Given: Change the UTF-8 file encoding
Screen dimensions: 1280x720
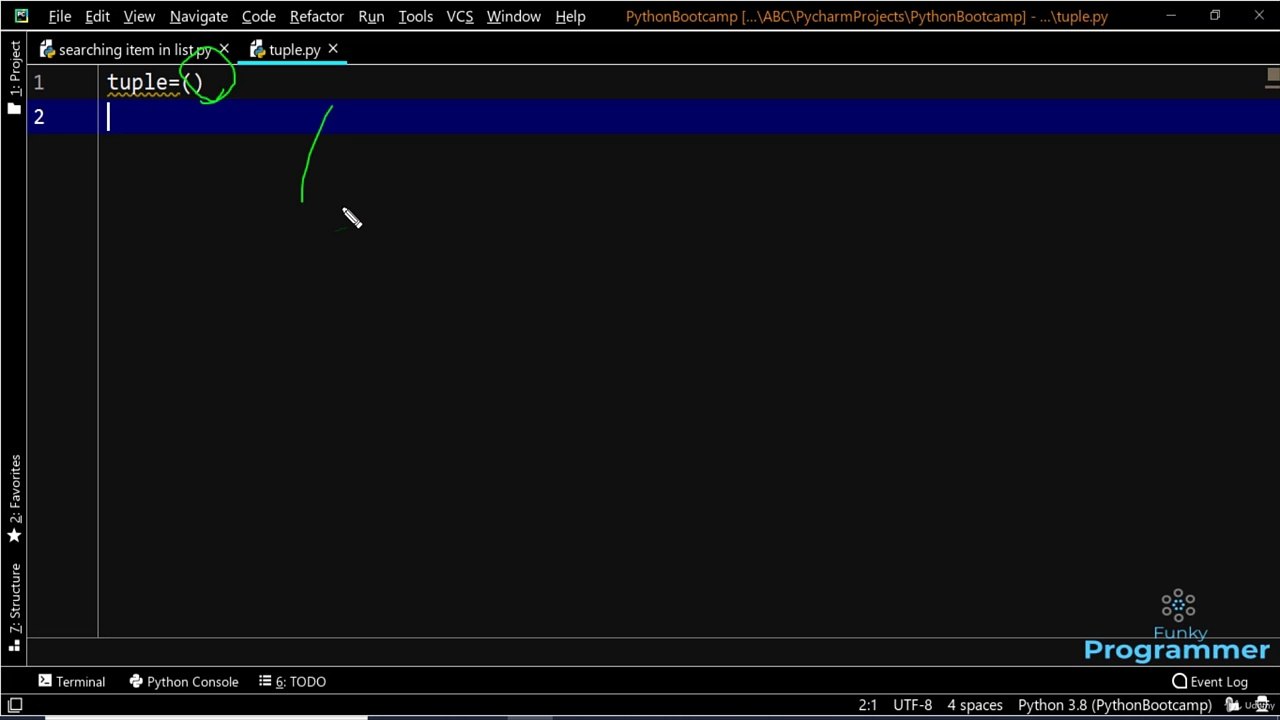Looking at the screenshot, I should point(912,706).
